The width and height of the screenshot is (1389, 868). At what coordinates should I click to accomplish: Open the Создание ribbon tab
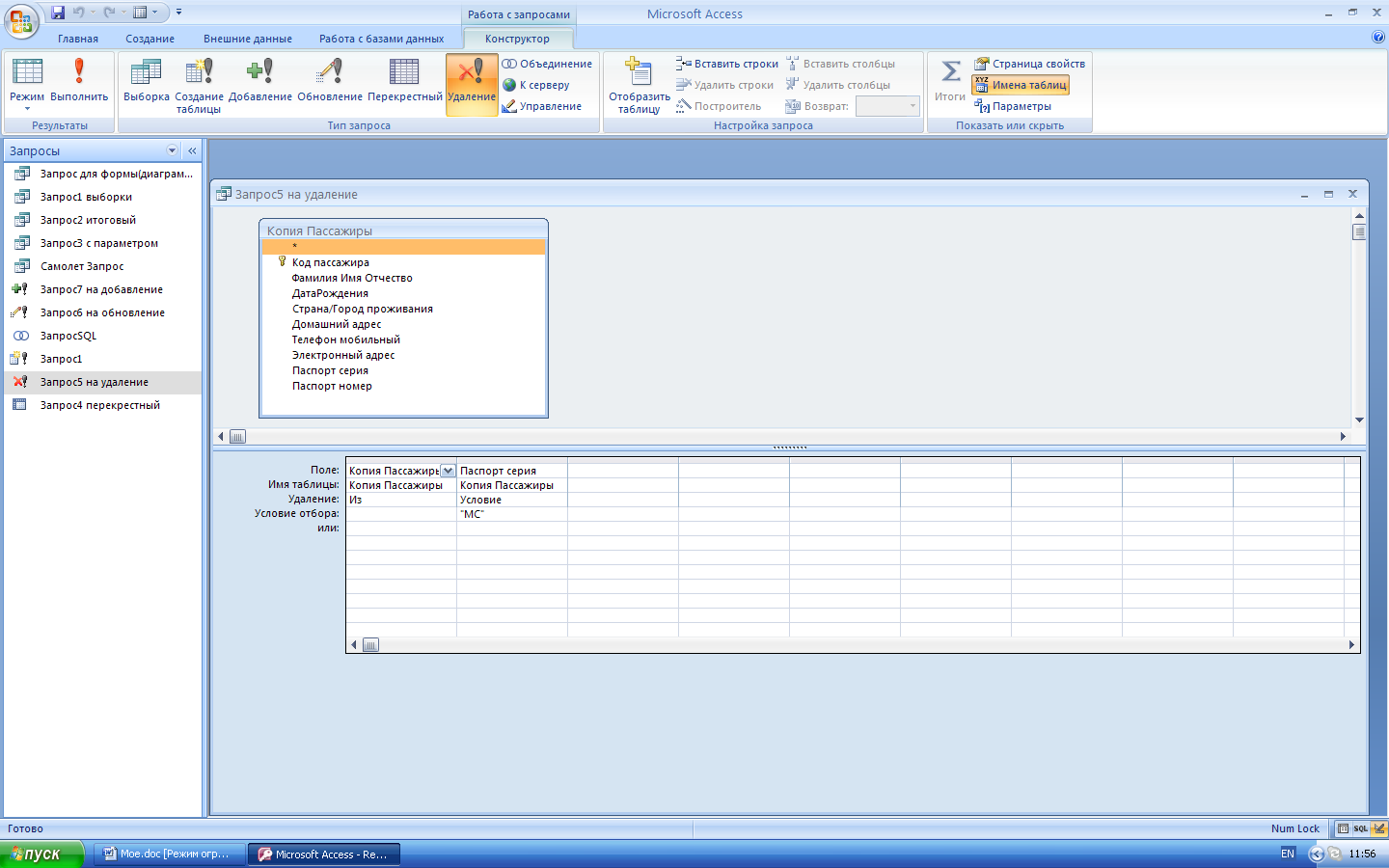point(150,39)
